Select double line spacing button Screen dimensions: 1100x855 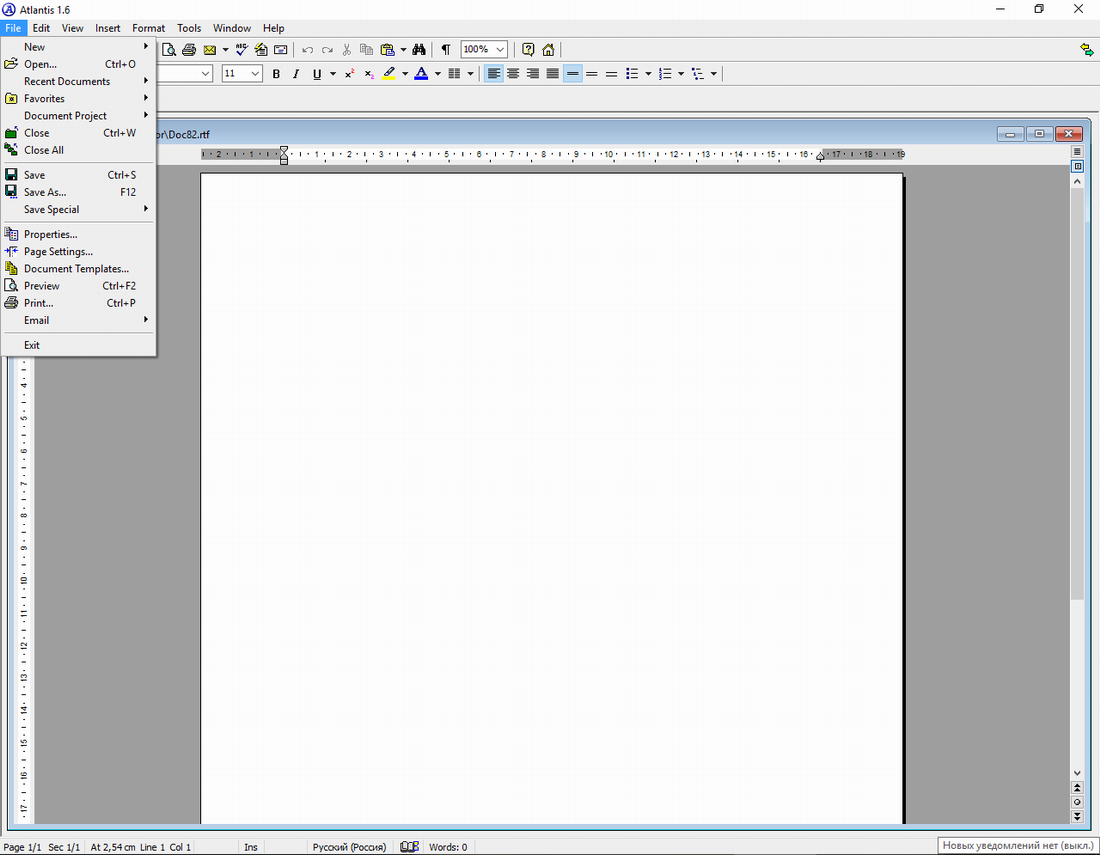pos(612,74)
